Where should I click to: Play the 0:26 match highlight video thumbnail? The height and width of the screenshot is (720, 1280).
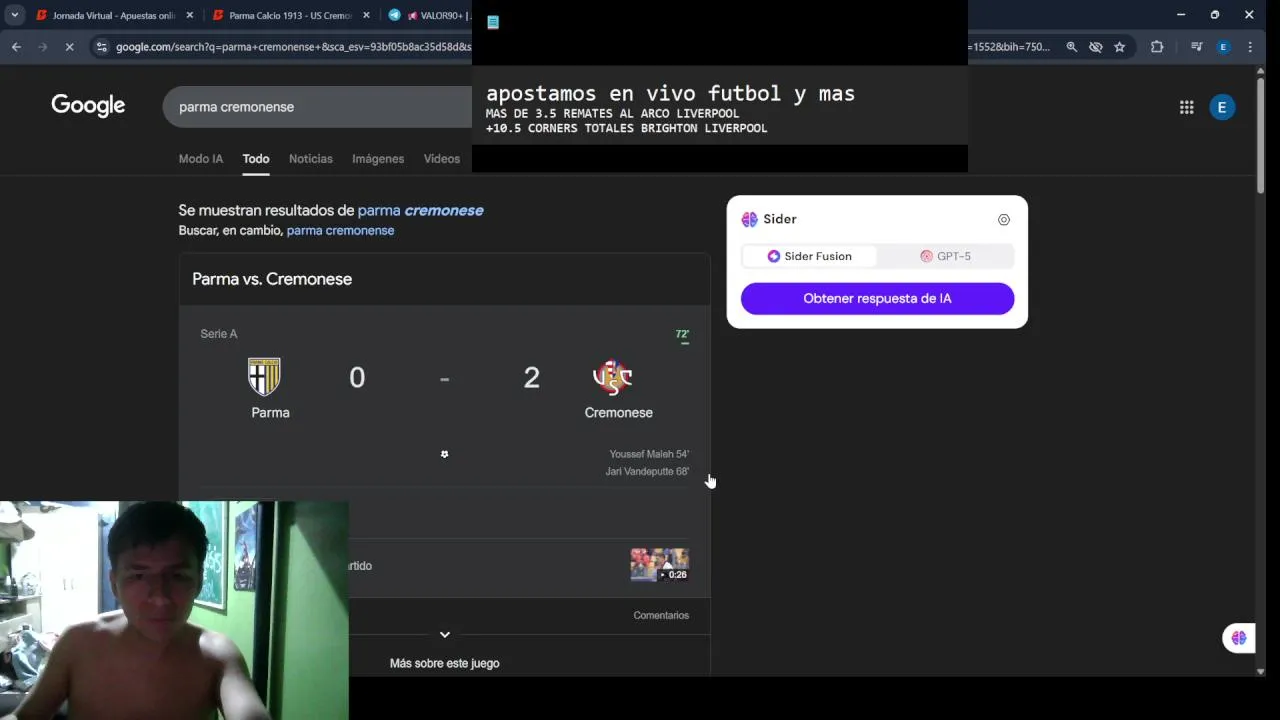coord(659,565)
